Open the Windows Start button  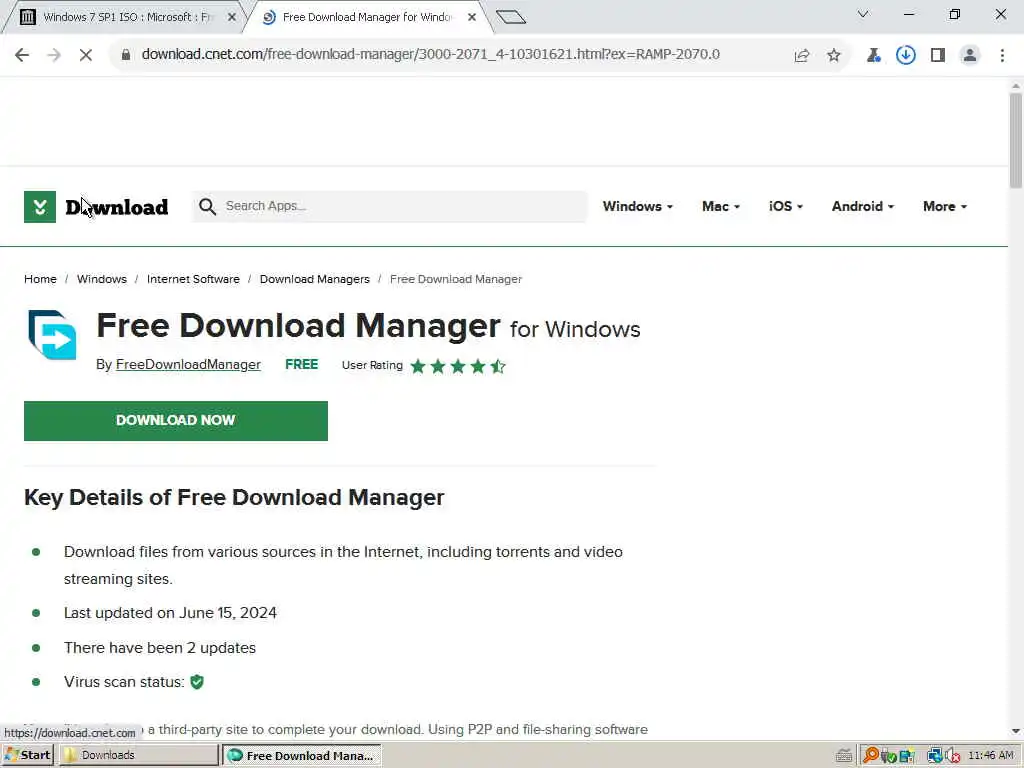pyautogui.click(x=27, y=756)
